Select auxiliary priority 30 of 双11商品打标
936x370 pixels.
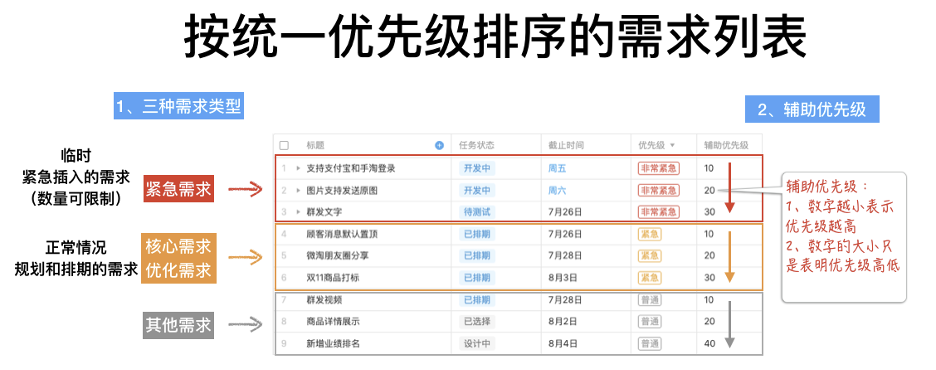pos(709,278)
